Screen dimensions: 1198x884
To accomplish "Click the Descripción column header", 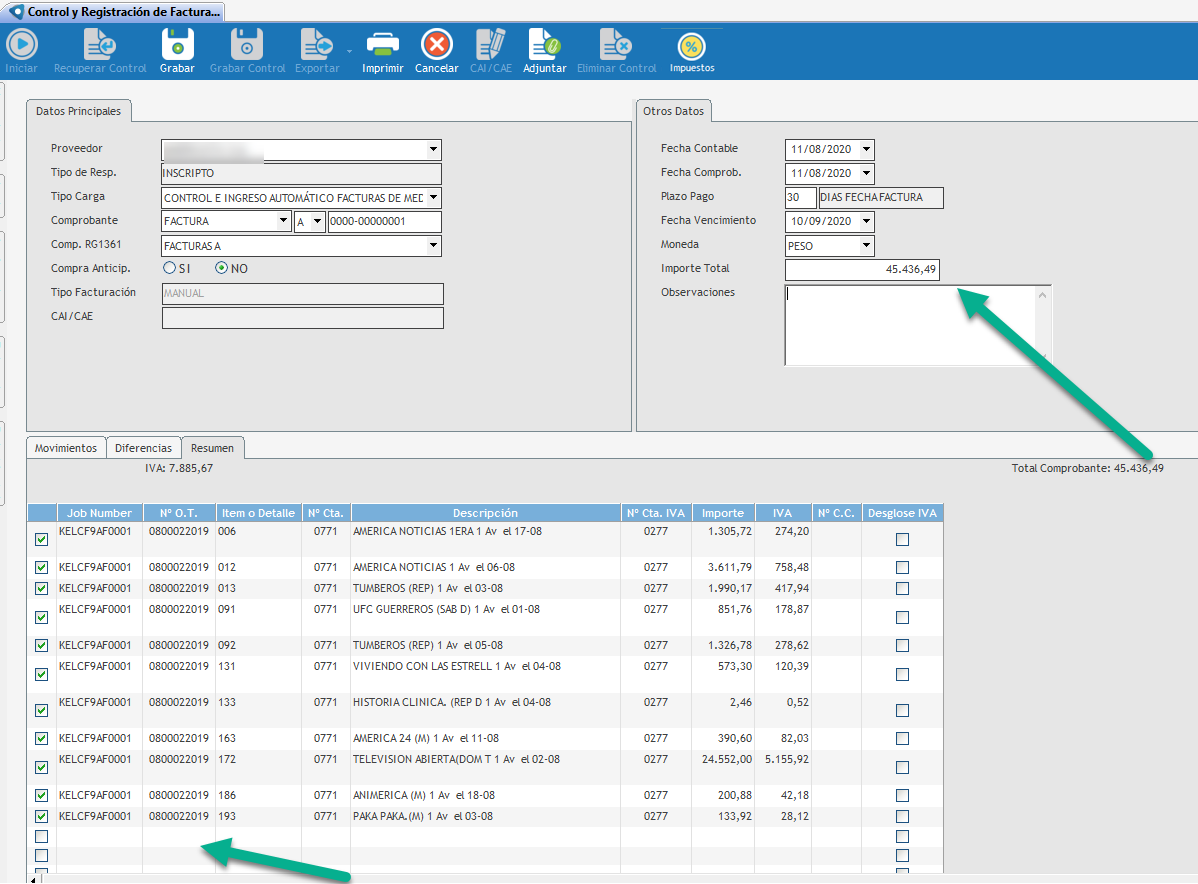I will [485, 513].
